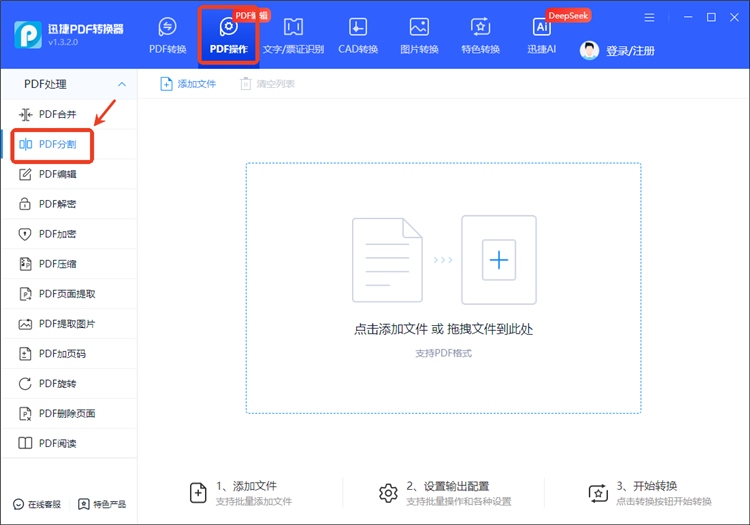Open the 图片转换 tool
750x525 pixels.
[419, 35]
